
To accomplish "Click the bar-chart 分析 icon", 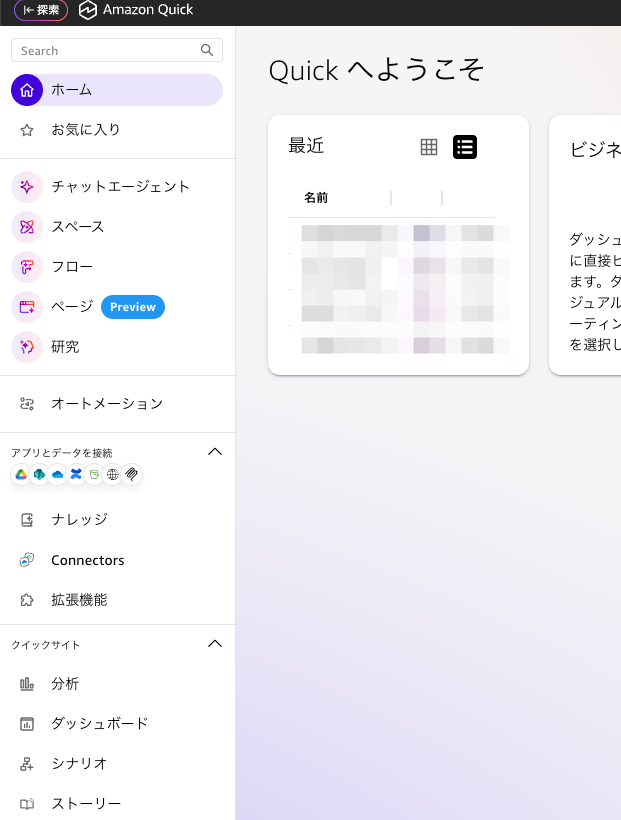I will click(27, 684).
